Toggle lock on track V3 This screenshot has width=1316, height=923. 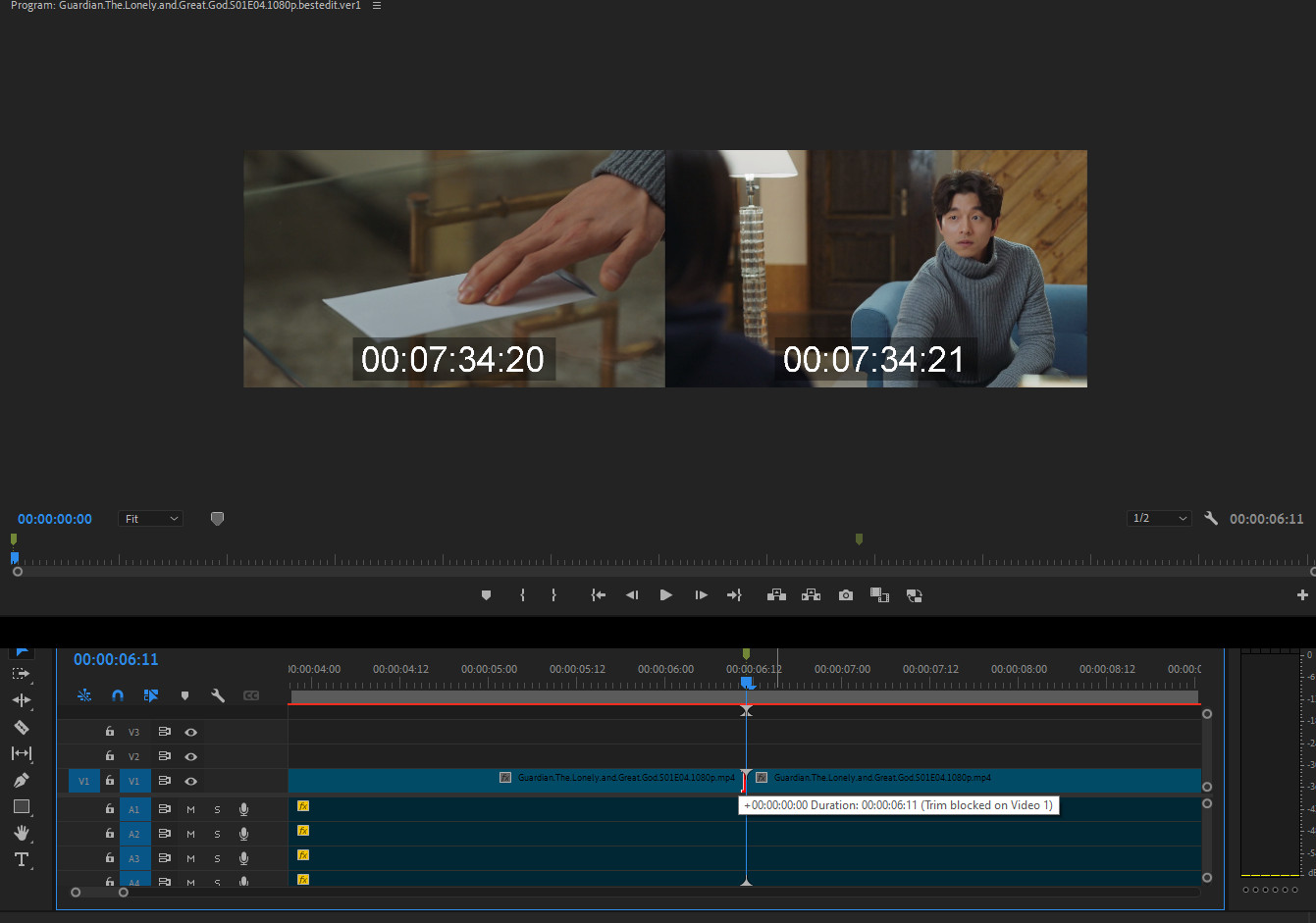click(110, 732)
